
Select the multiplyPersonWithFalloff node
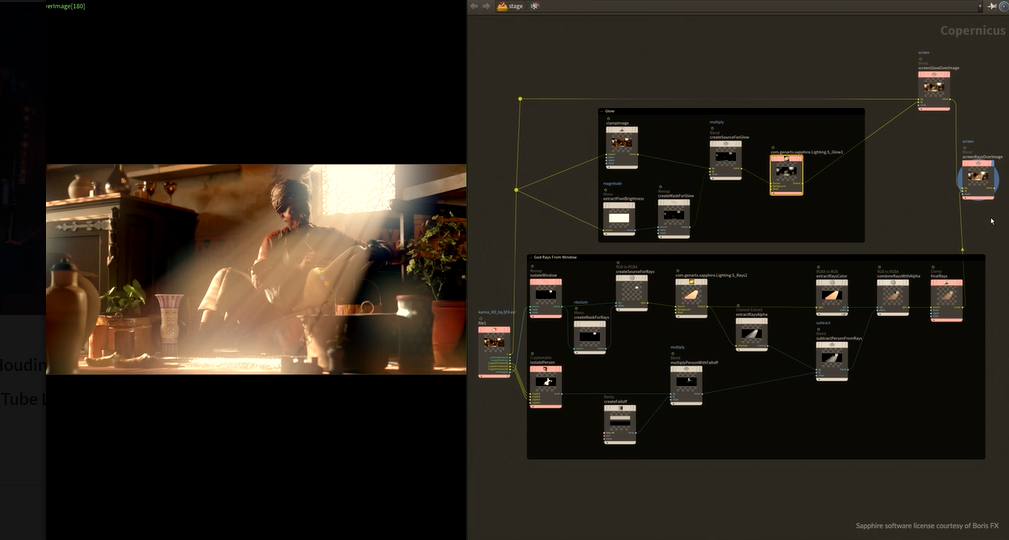686,385
